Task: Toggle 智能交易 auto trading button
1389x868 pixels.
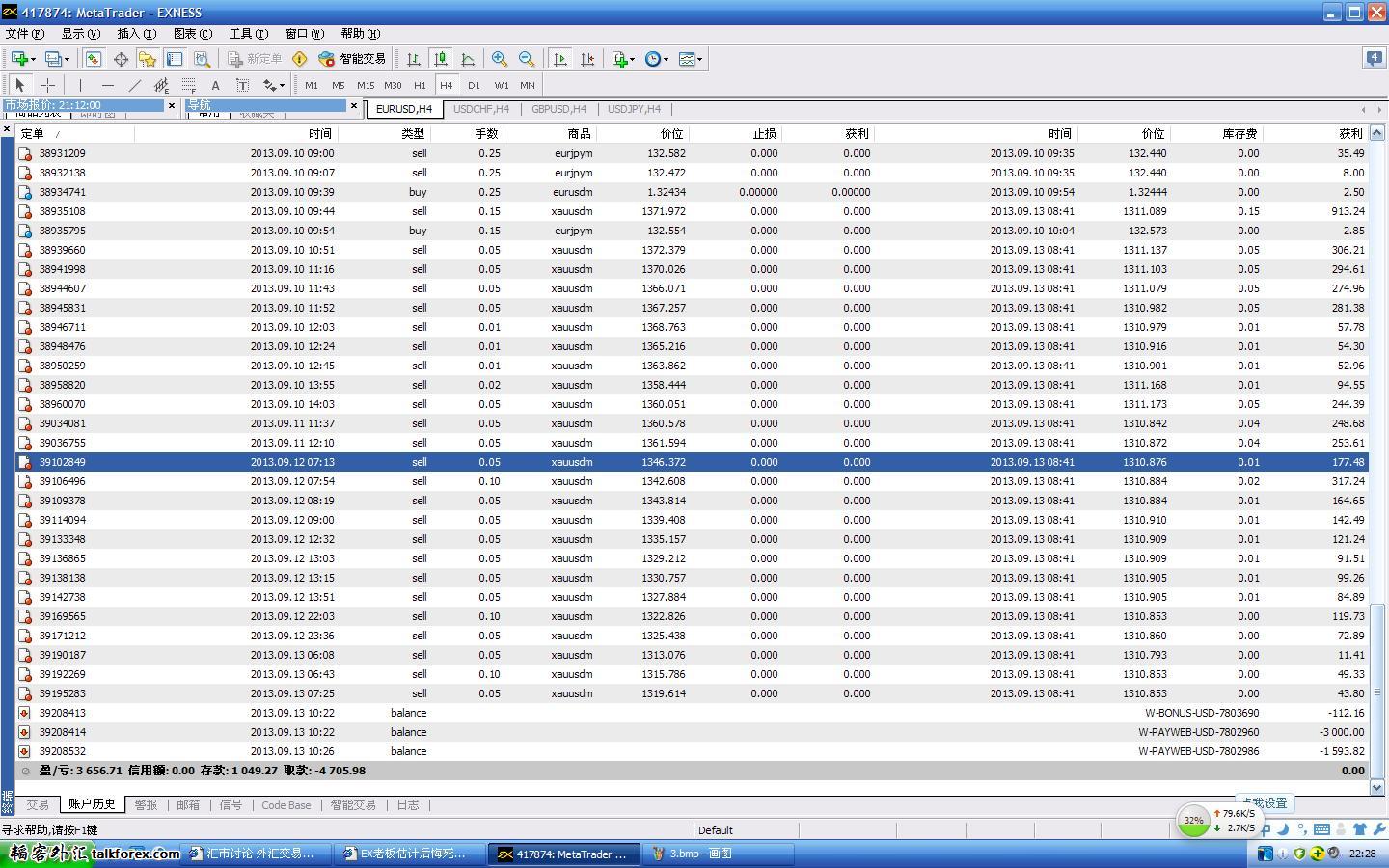Action: click(x=352, y=59)
